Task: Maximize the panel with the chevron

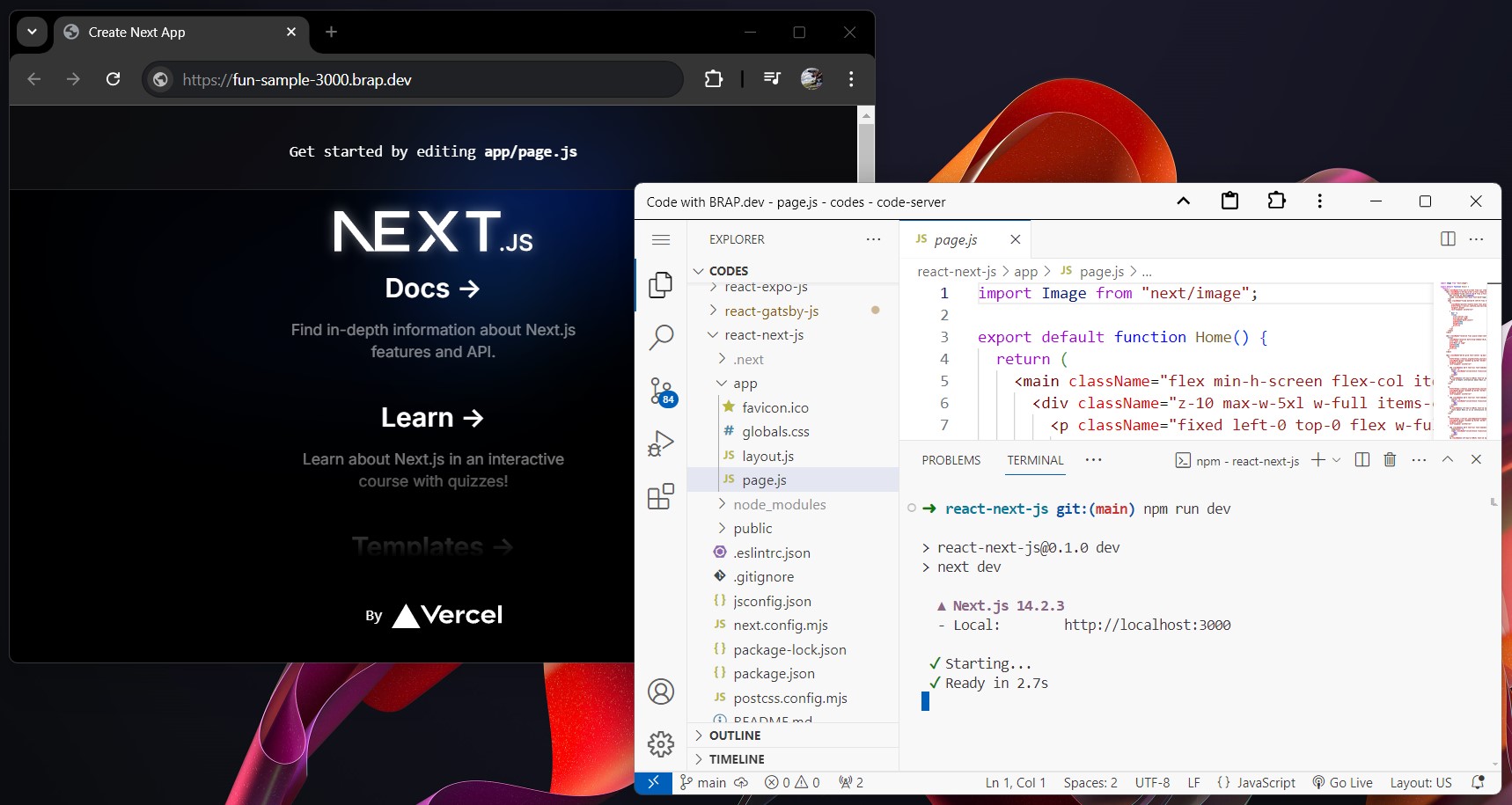Action: [1447, 459]
